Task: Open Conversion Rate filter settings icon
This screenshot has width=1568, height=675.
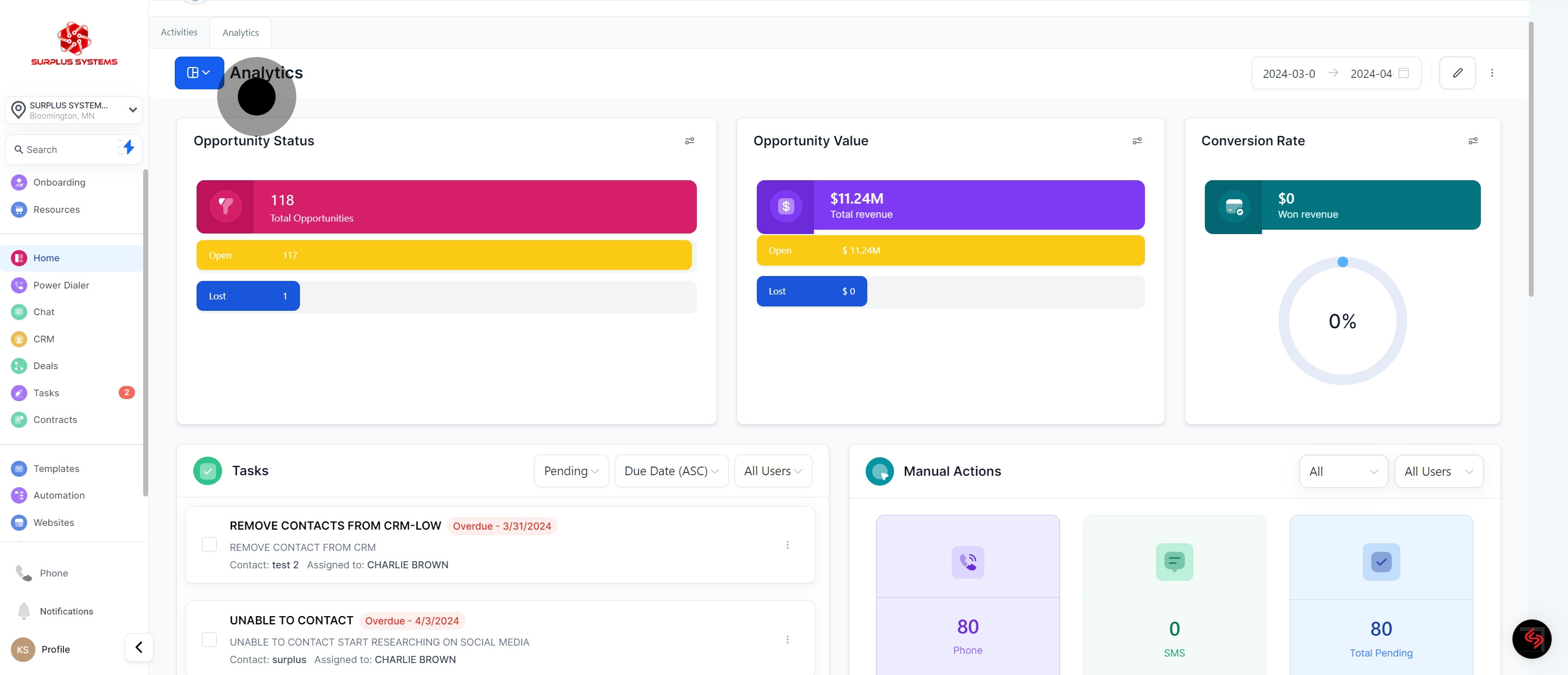Action: pos(1472,140)
